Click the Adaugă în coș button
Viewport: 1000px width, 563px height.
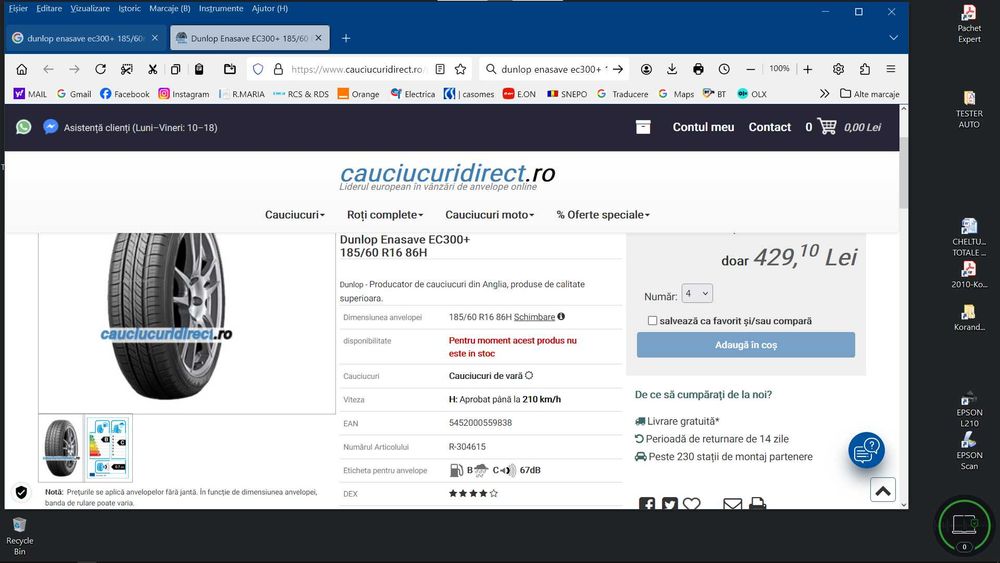tap(746, 345)
